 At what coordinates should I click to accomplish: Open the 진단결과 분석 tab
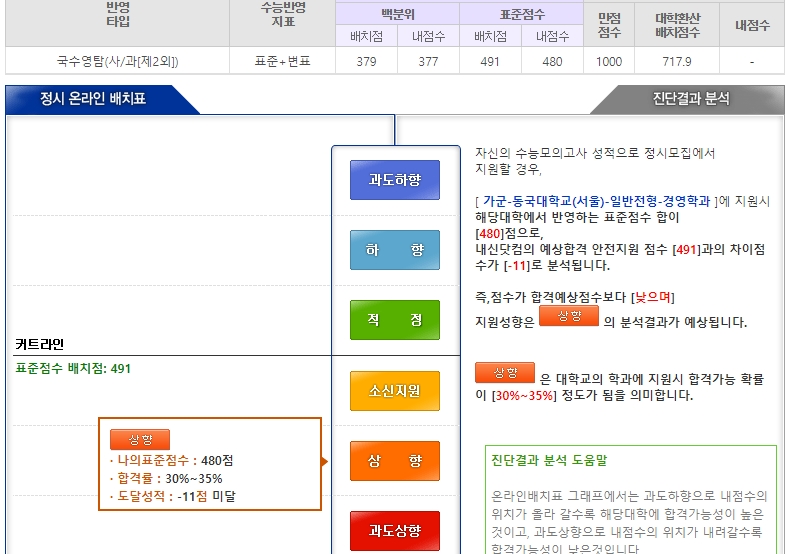(690, 100)
